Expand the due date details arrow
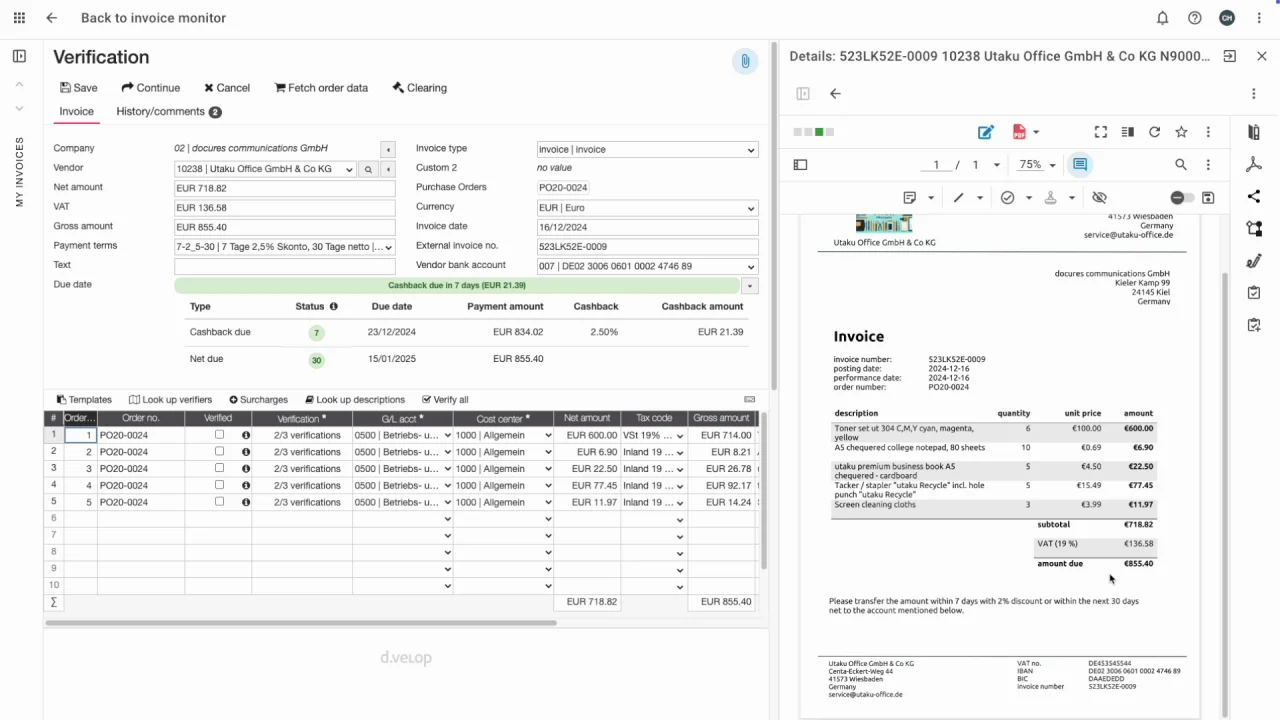This screenshot has height=720, width=1280. pyautogui.click(x=749, y=286)
